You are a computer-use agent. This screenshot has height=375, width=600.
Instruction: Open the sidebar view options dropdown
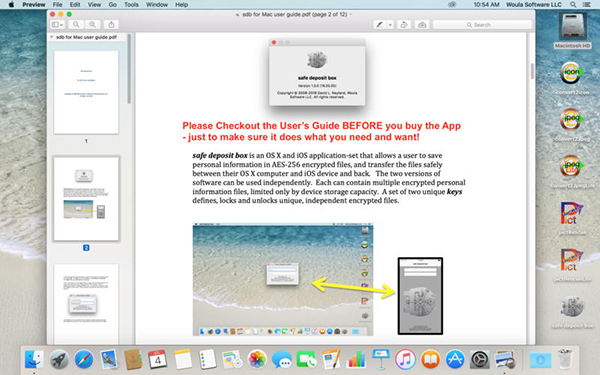click(57, 24)
